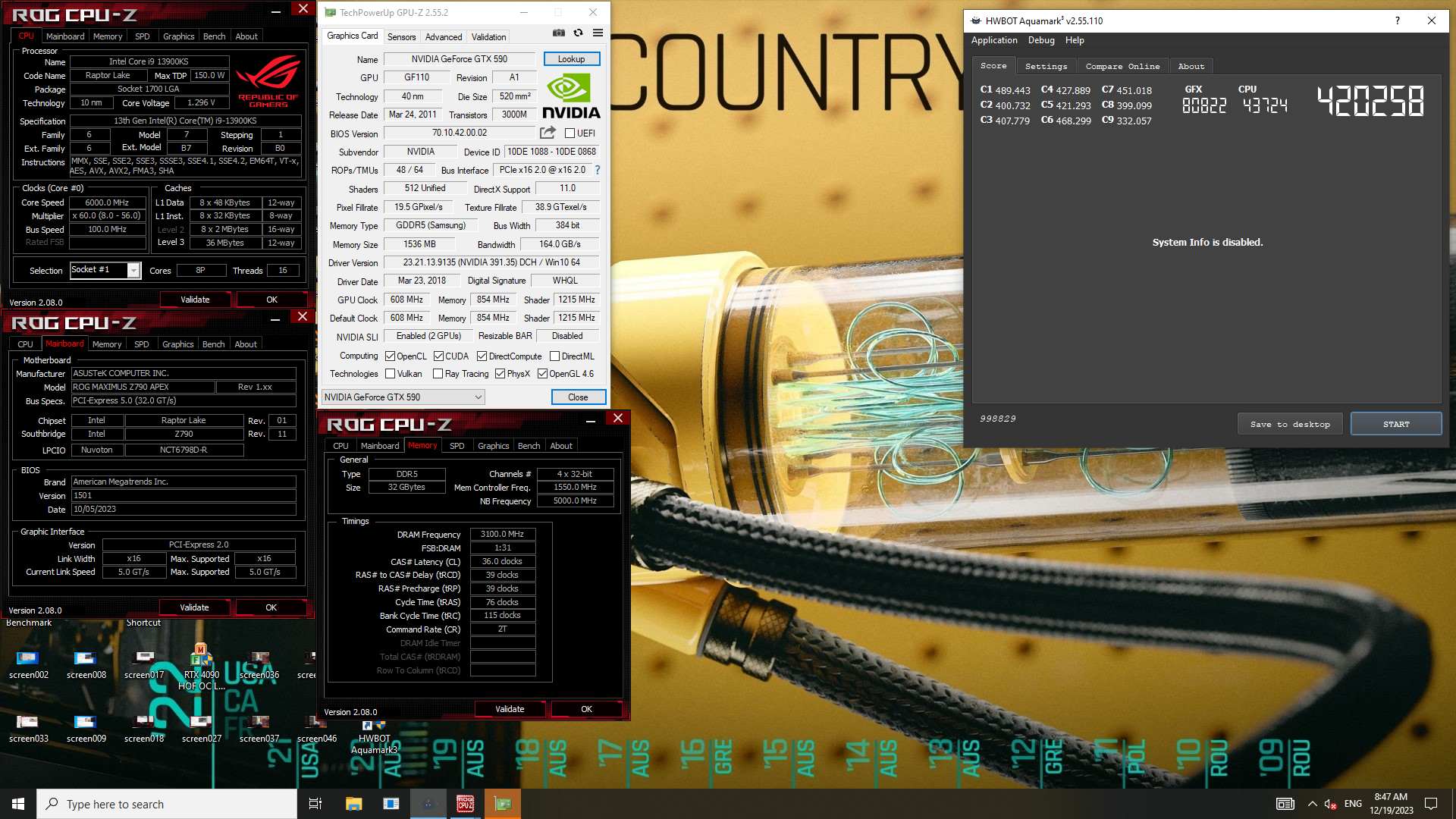Open the Action Center notification icon
This screenshot has width=1456, height=819.
(x=1431, y=804)
